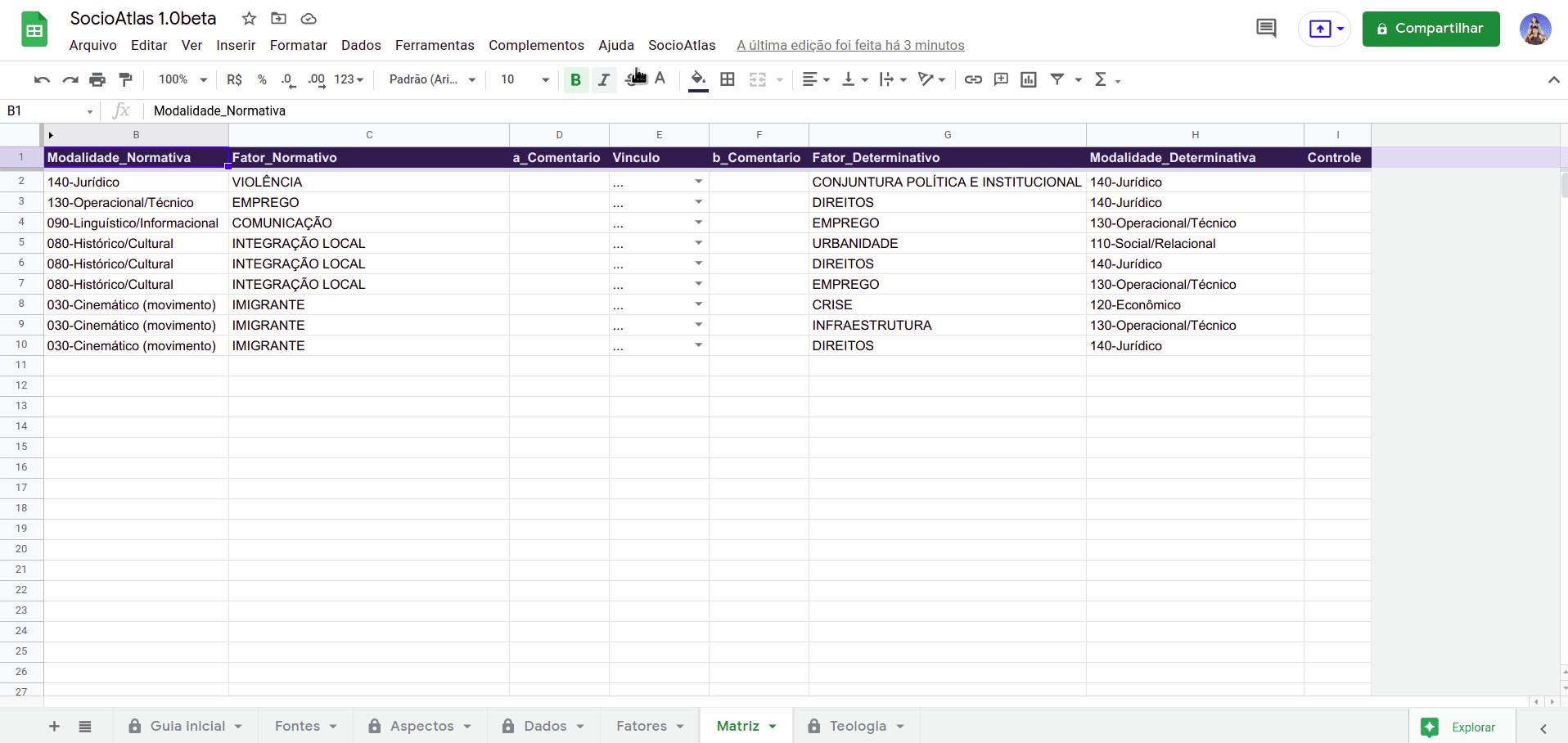Rename the SocioAtlas 1.0beta title
This screenshot has height=743, width=1568.
143,19
